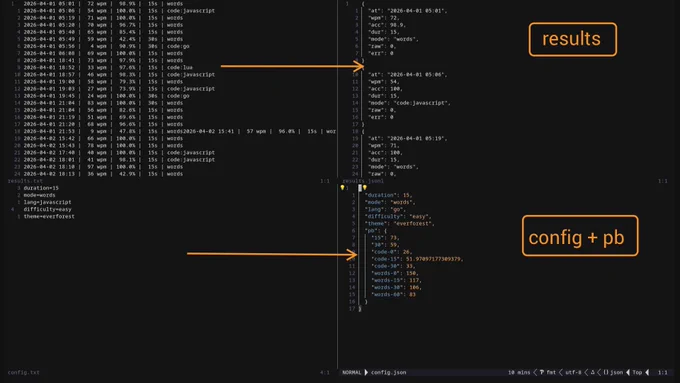
Task: Select the 2026-04-01 18:41 row with 73 wpm
Action: 103,60
